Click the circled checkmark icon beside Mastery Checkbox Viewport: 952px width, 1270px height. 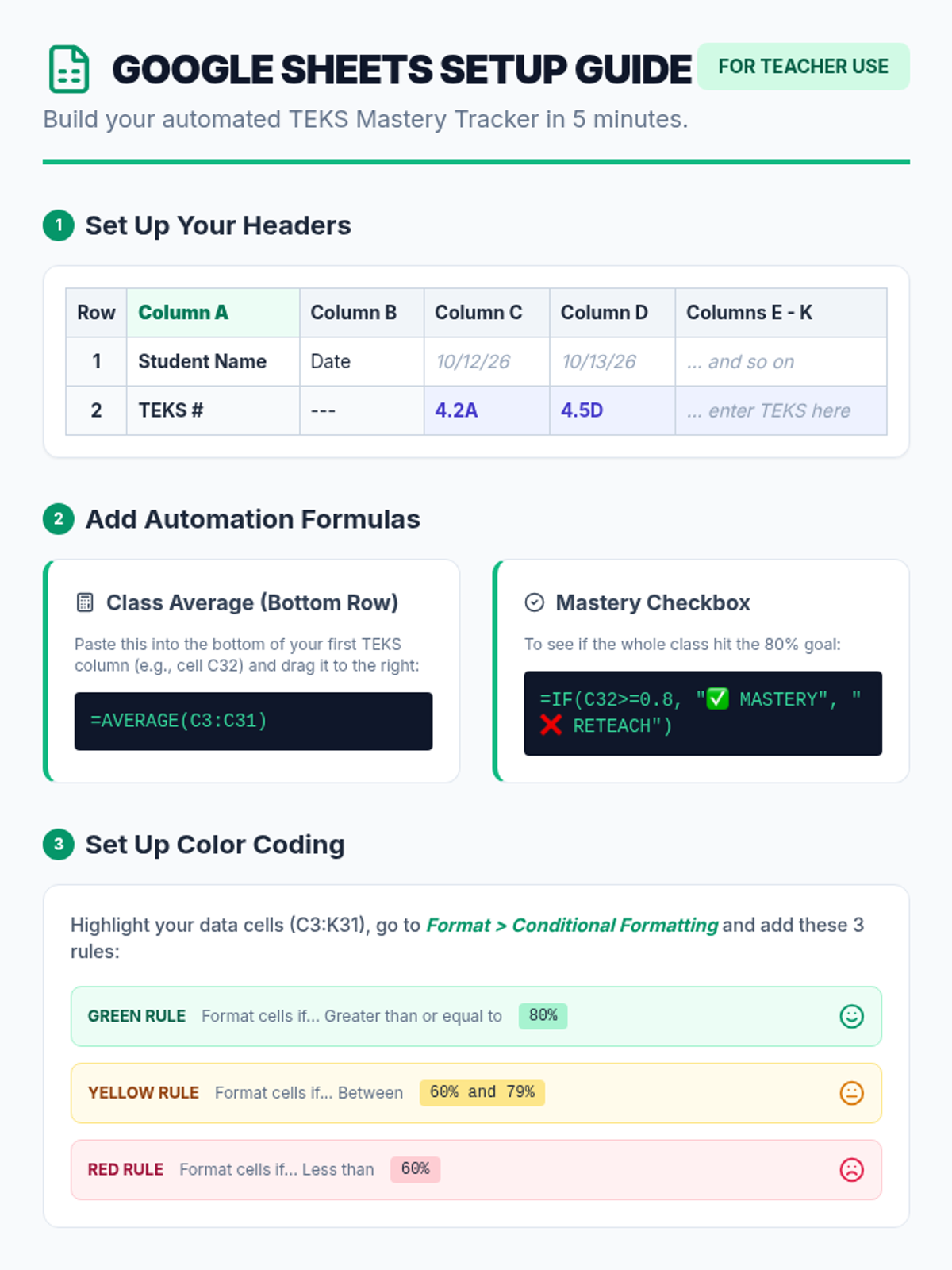pos(535,602)
